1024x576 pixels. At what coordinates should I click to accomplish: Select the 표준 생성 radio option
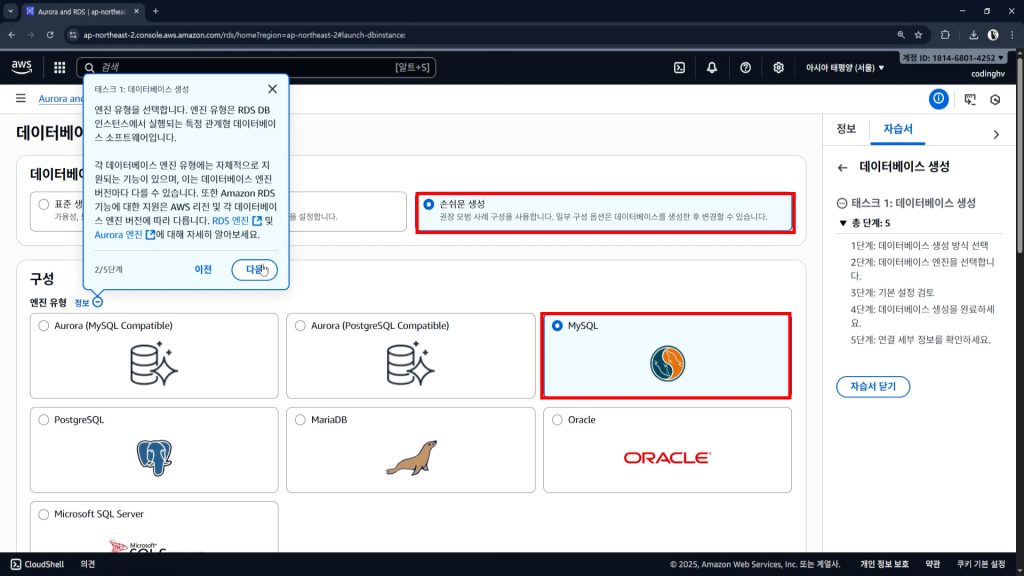(x=44, y=204)
